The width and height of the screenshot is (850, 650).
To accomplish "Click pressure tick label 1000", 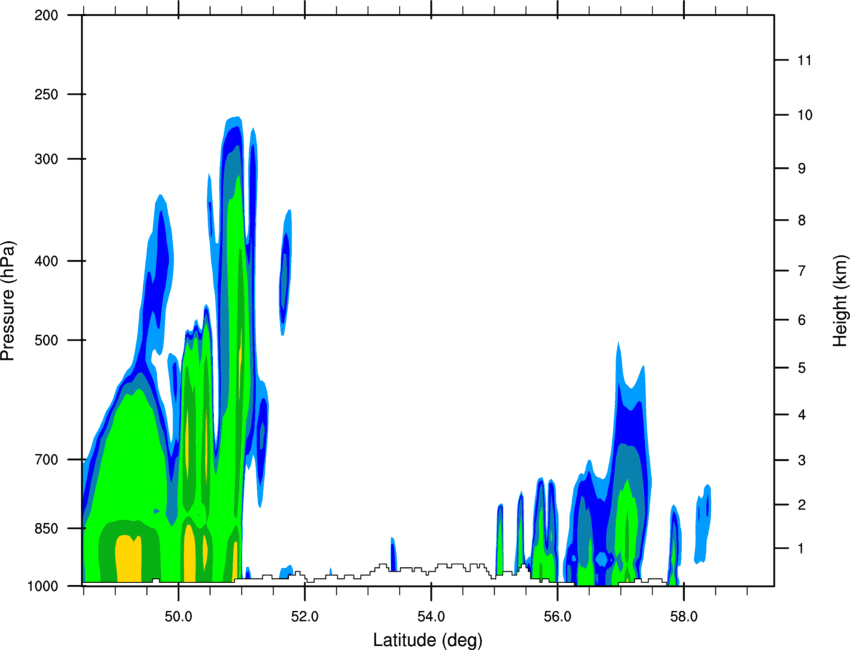I will (43, 586).
